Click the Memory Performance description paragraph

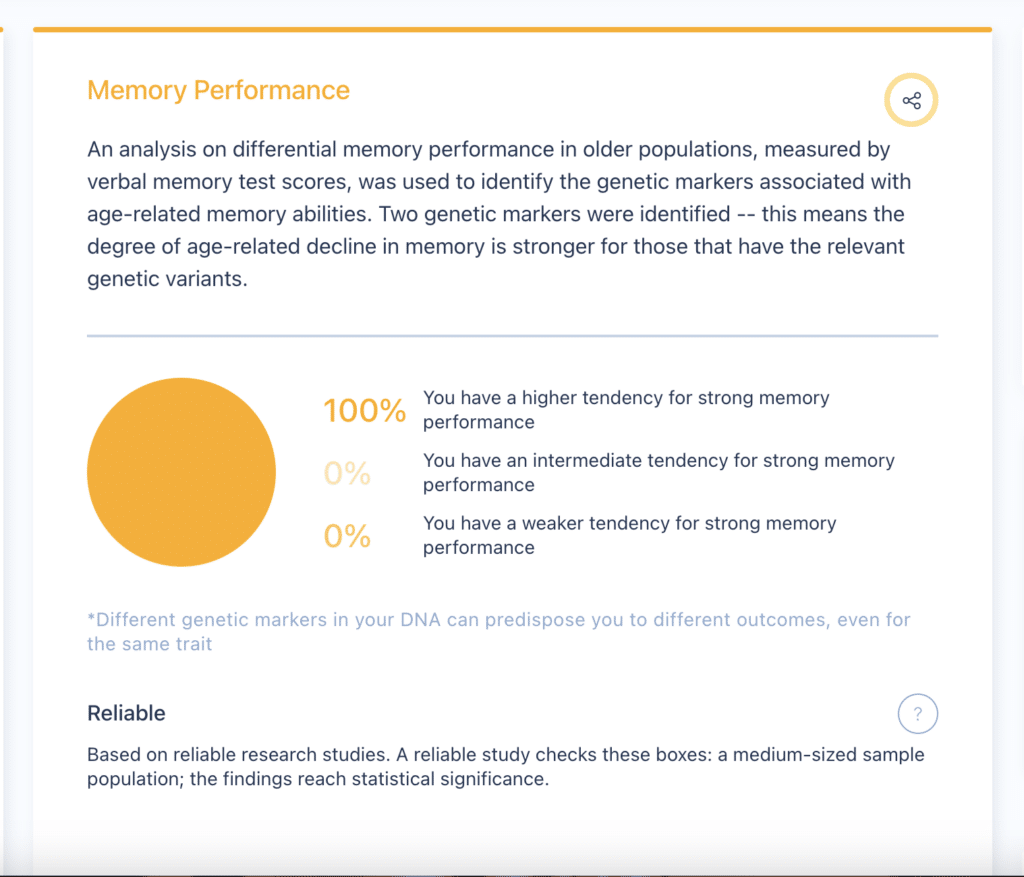click(x=500, y=214)
